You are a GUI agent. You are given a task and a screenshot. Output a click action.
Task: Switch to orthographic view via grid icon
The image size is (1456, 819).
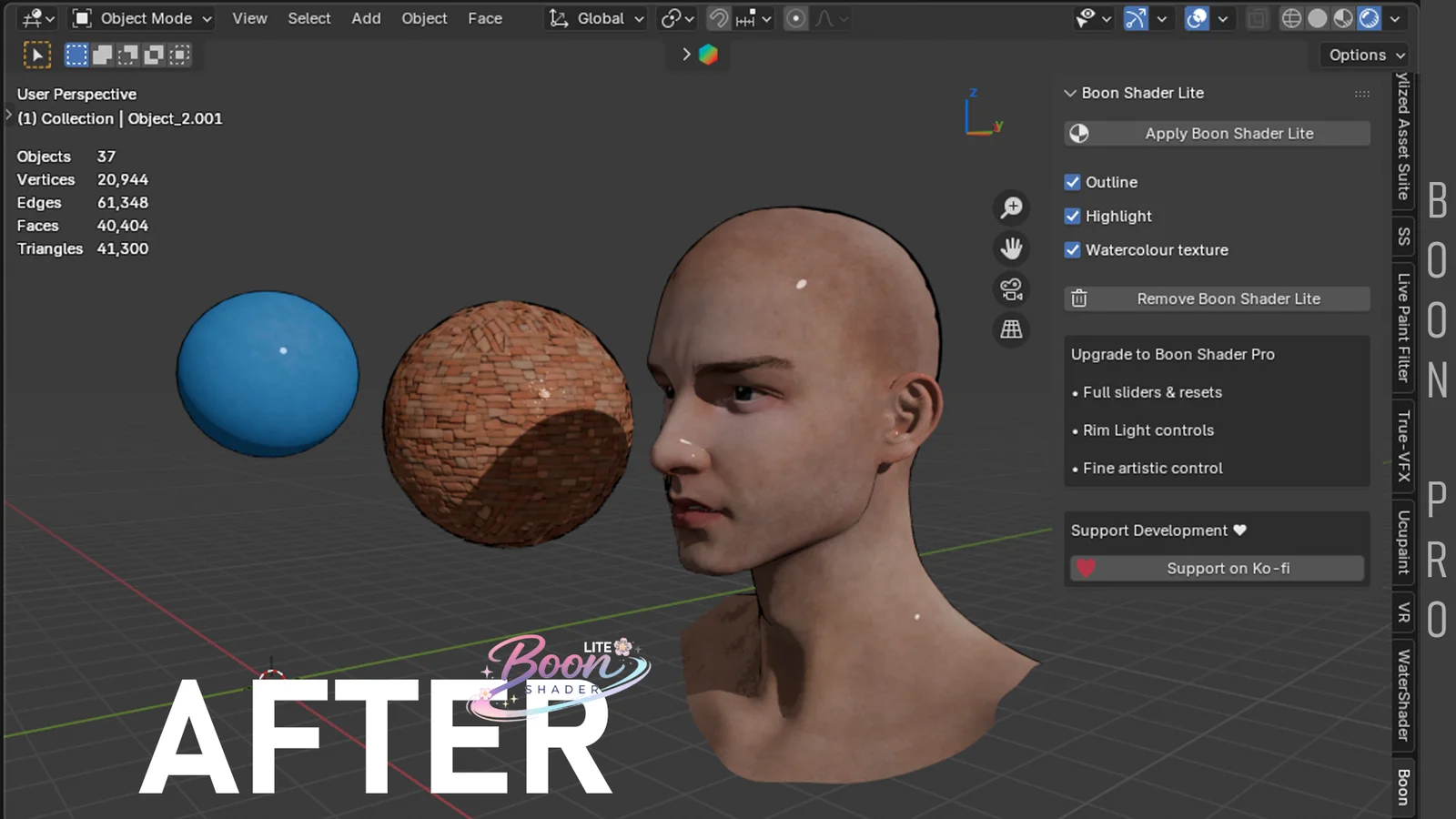(1011, 329)
